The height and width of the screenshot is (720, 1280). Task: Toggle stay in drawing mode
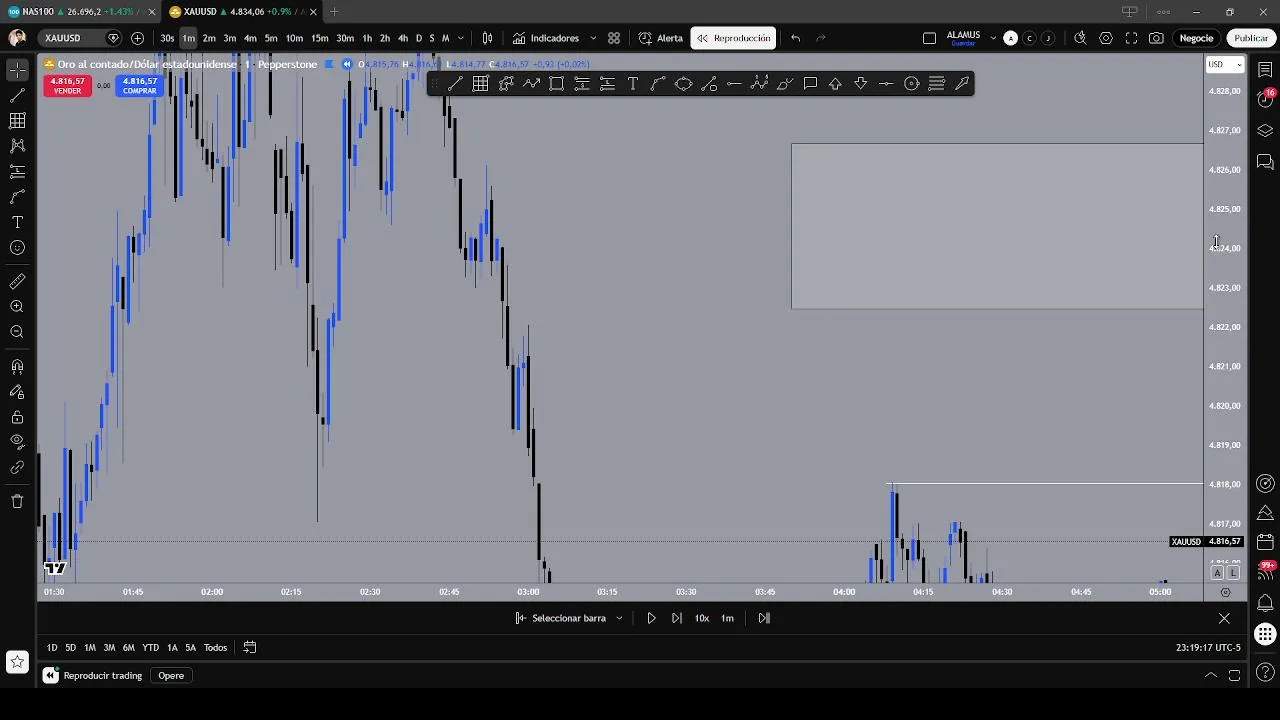17,392
